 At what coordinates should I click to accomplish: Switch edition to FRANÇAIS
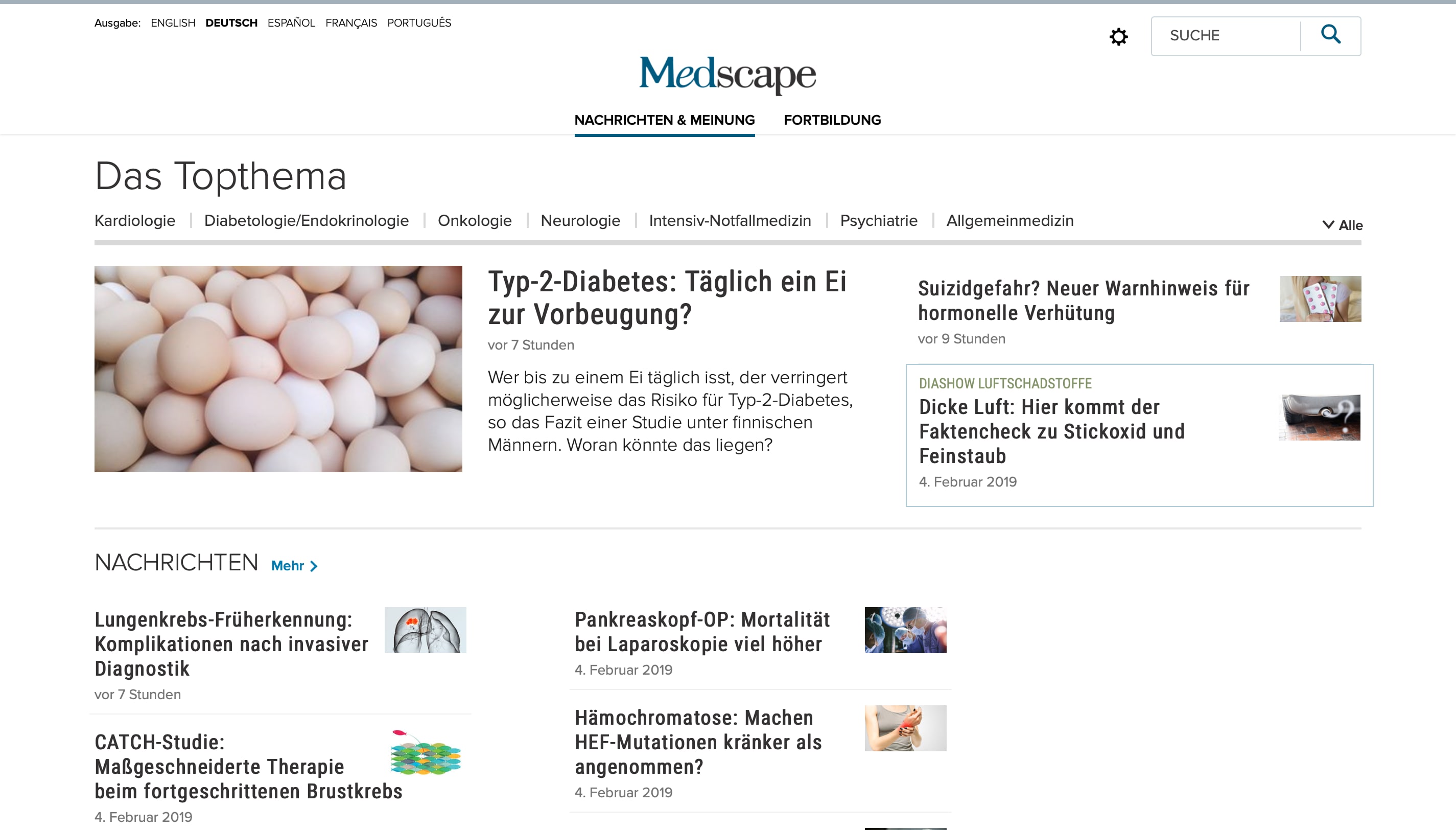[351, 23]
